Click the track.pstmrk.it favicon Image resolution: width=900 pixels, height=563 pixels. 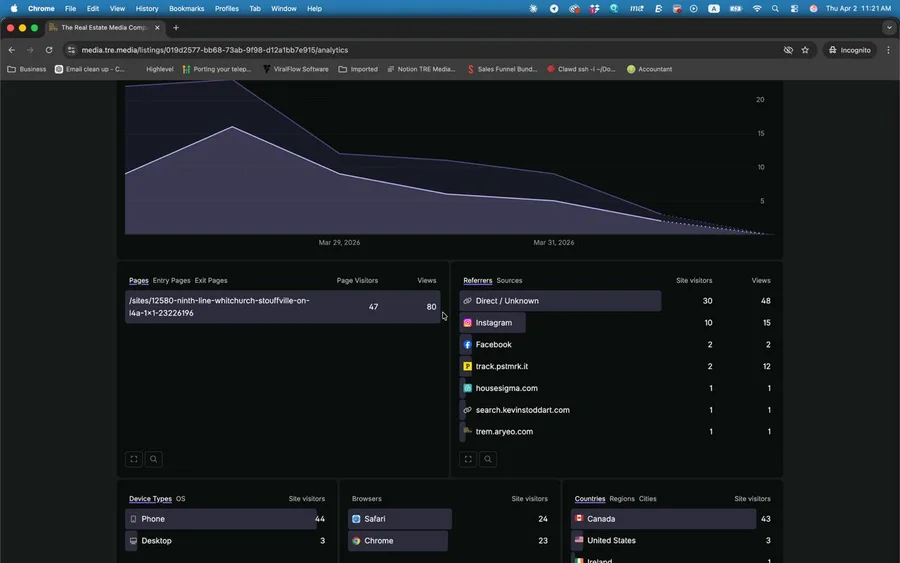(467, 366)
